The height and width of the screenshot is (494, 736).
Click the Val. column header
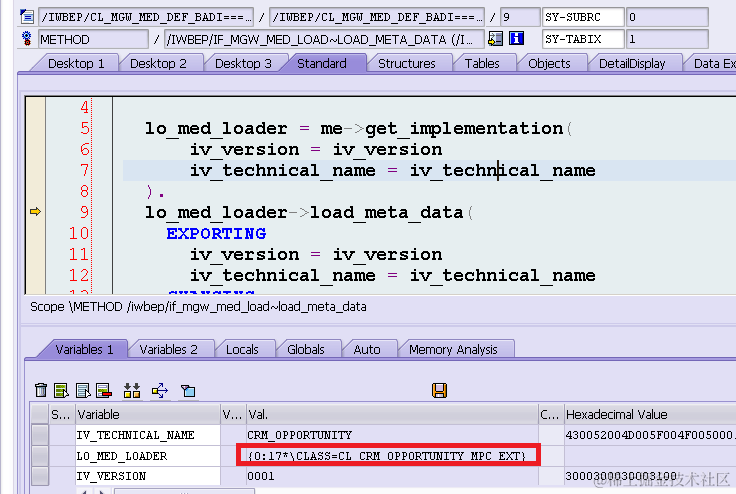pos(391,415)
